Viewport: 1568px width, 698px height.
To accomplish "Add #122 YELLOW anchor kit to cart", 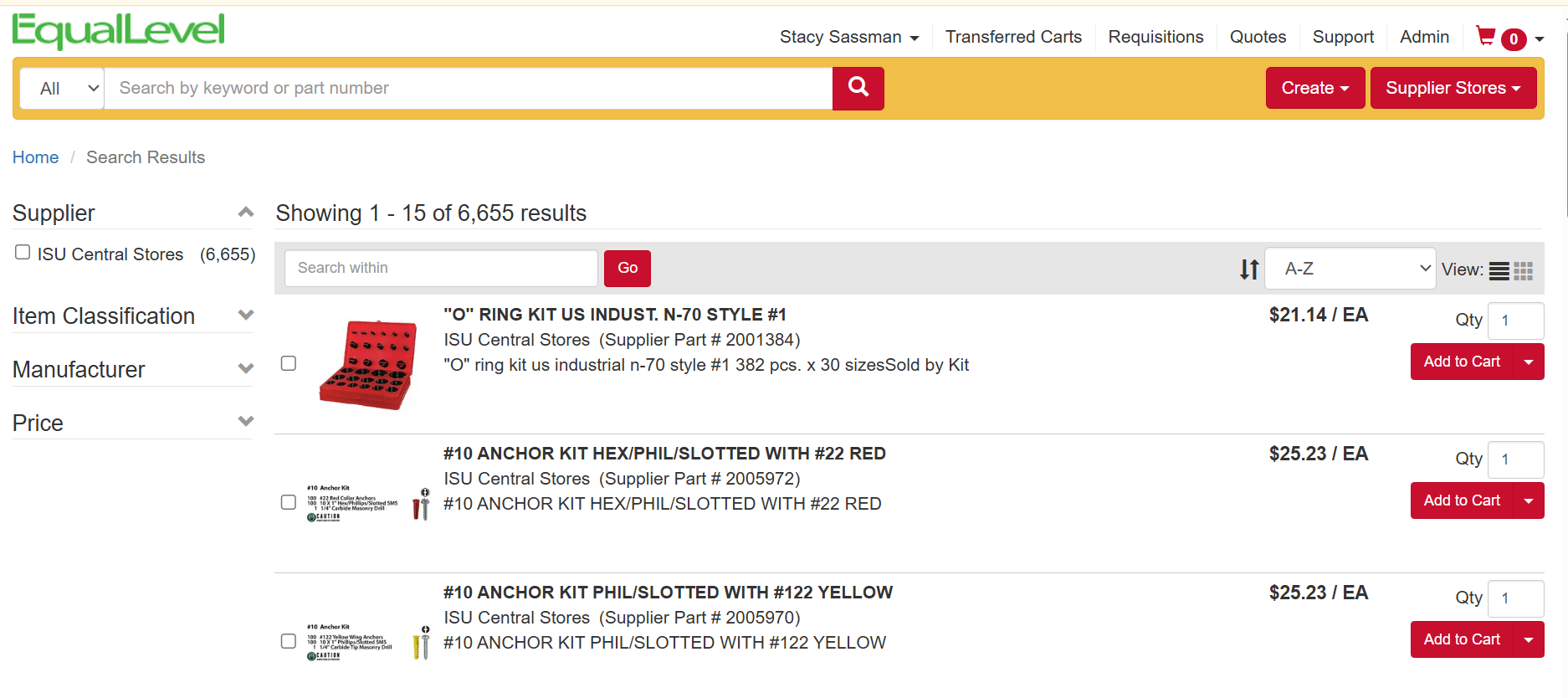I will point(1462,639).
